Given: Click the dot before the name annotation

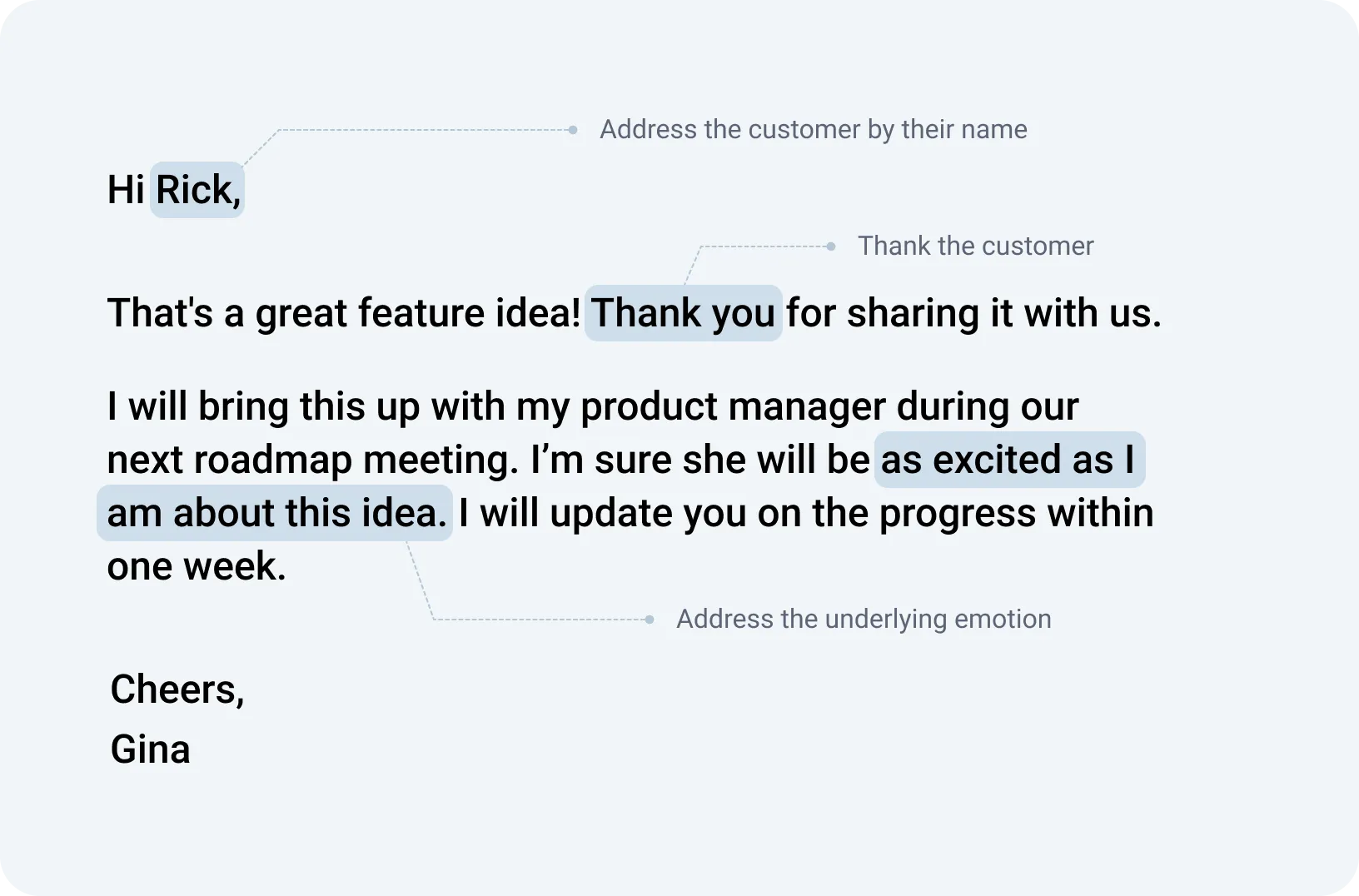Looking at the screenshot, I should pos(573,130).
